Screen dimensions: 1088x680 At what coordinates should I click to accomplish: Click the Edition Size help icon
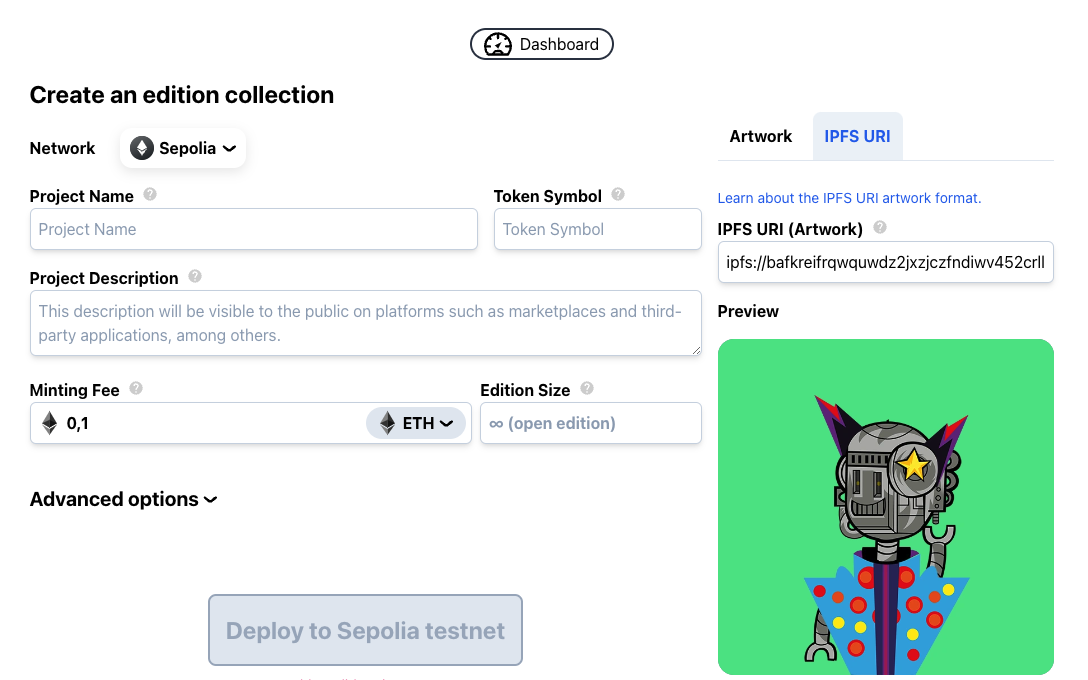point(587,388)
